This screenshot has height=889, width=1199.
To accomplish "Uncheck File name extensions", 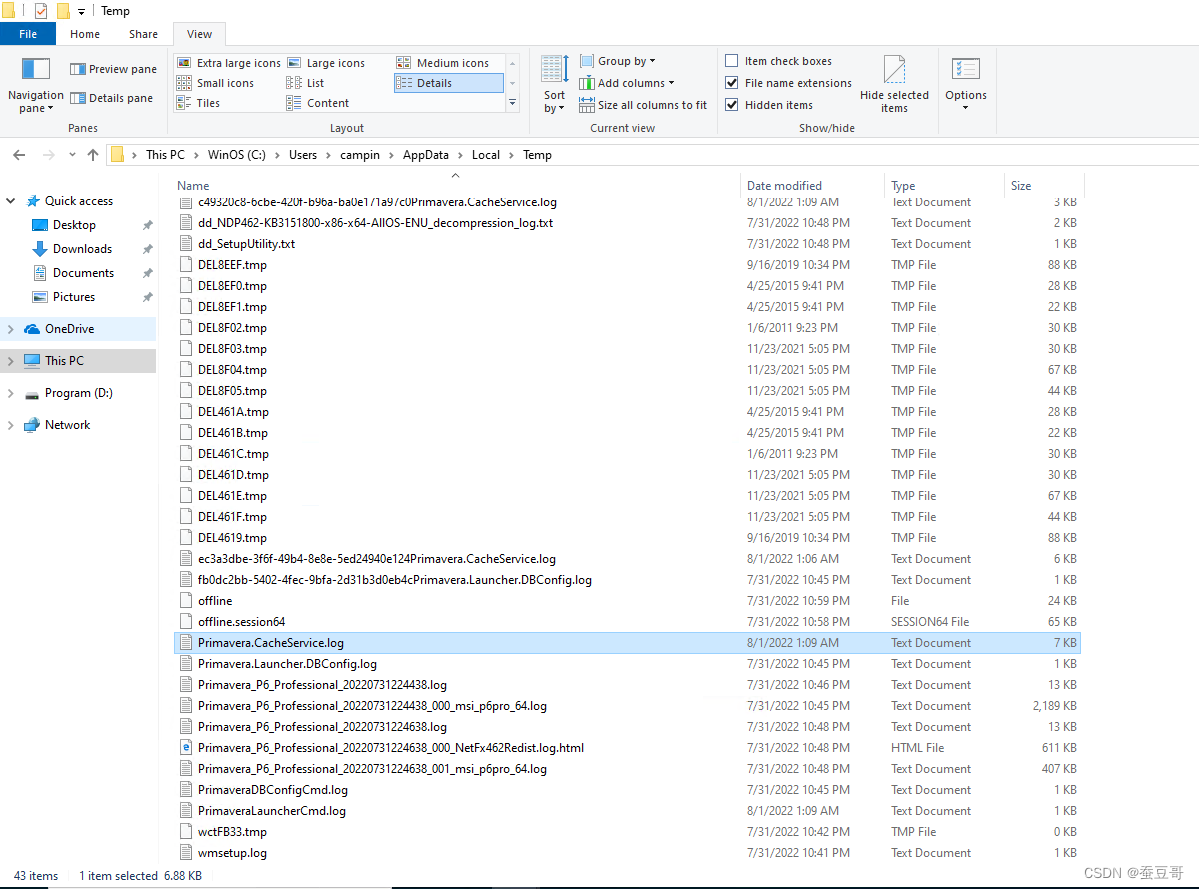I will [x=732, y=83].
